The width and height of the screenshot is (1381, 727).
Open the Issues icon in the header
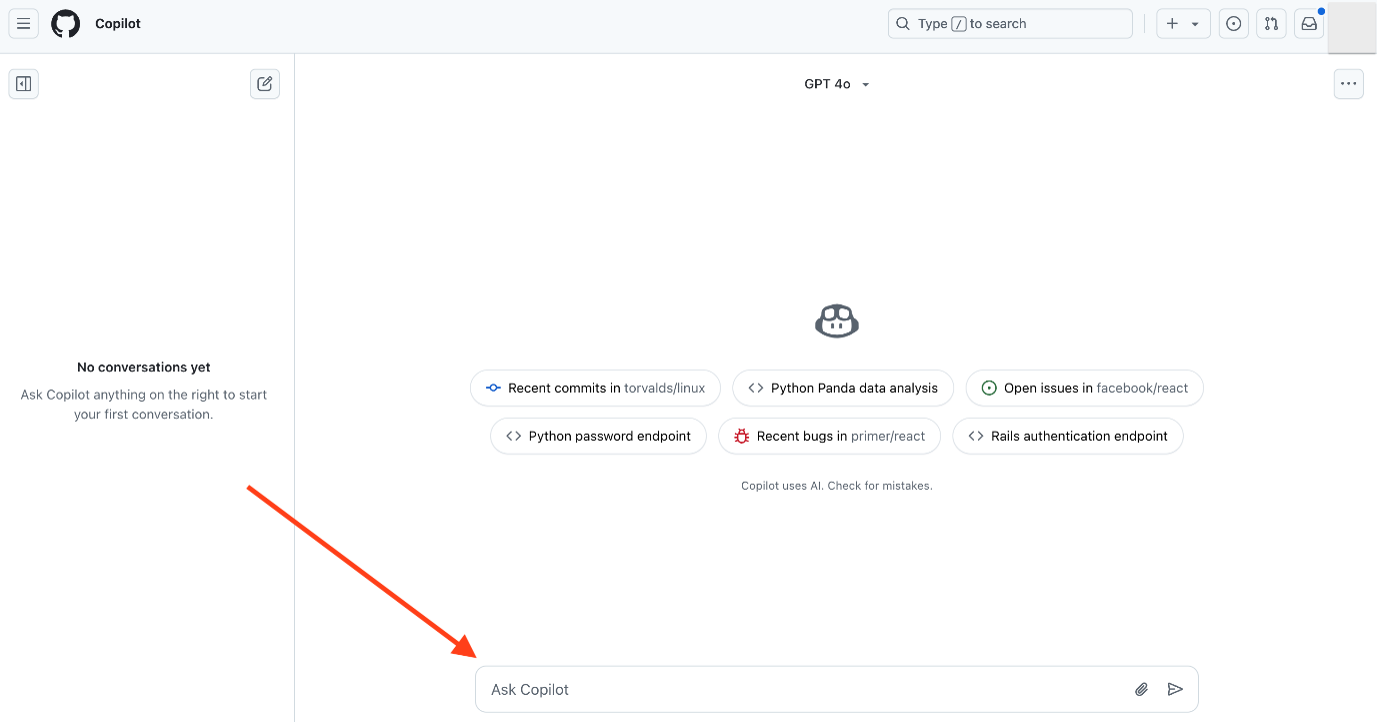coord(1234,24)
